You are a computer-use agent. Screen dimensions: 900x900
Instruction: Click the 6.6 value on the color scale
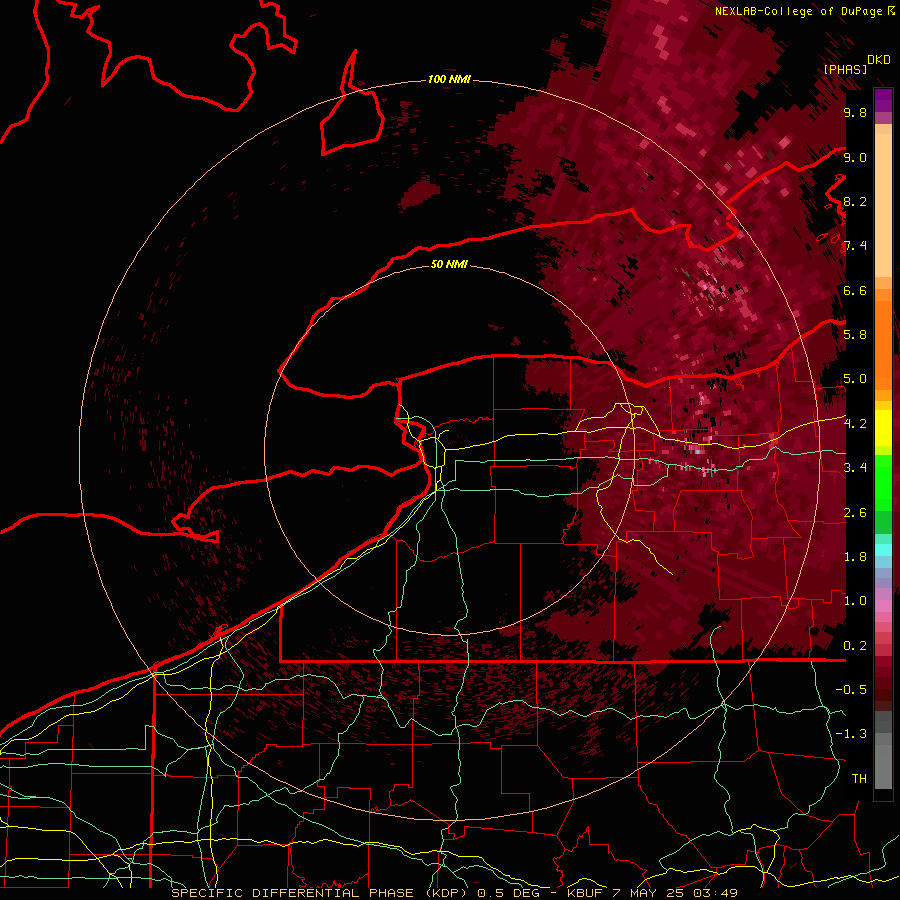pos(855,290)
